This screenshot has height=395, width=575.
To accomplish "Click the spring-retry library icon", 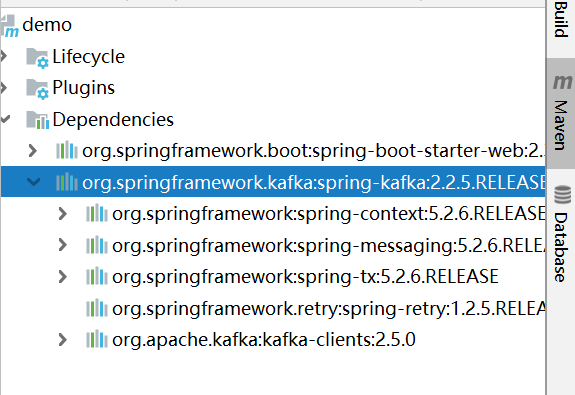I will [x=97, y=308].
